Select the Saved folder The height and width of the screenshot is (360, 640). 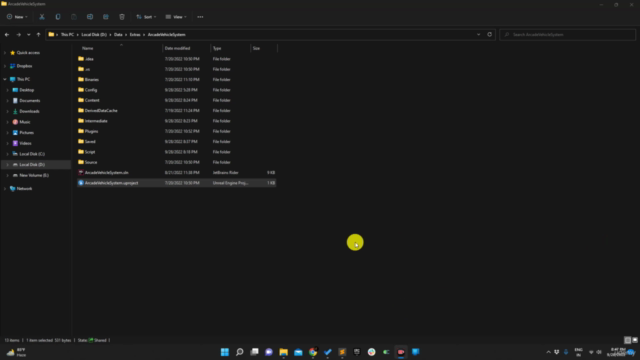point(176,142)
